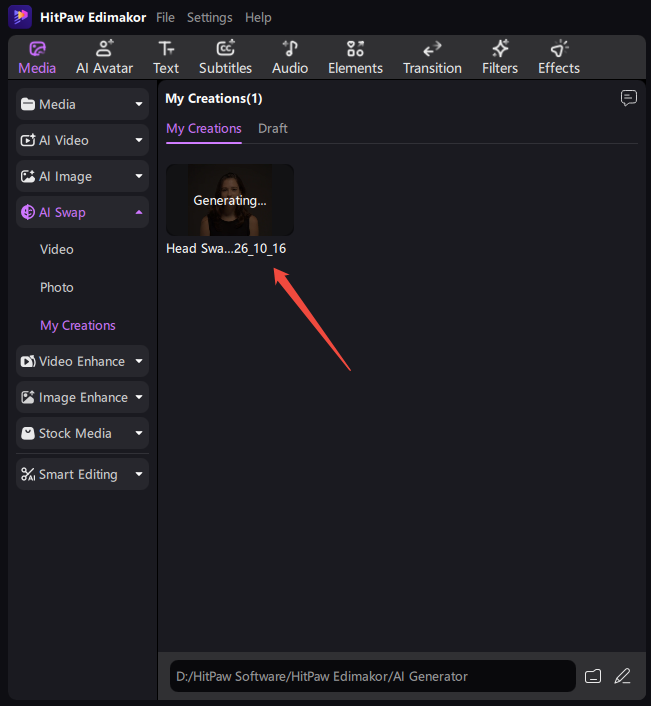Open the feedback message icon
This screenshot has height=706, width=651.
coord(629,98)
